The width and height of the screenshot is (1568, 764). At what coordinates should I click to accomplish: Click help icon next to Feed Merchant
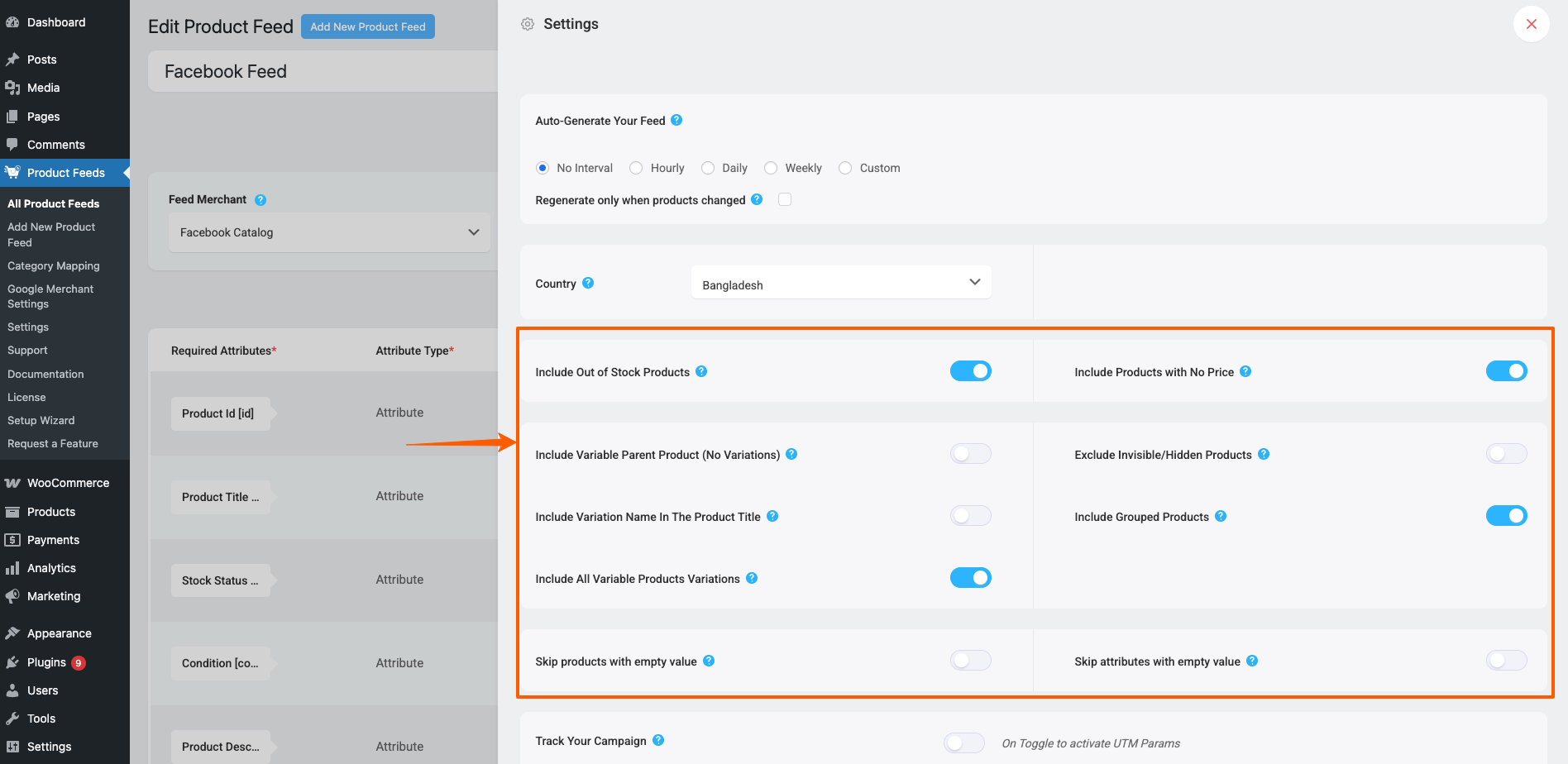coord(261,200)
